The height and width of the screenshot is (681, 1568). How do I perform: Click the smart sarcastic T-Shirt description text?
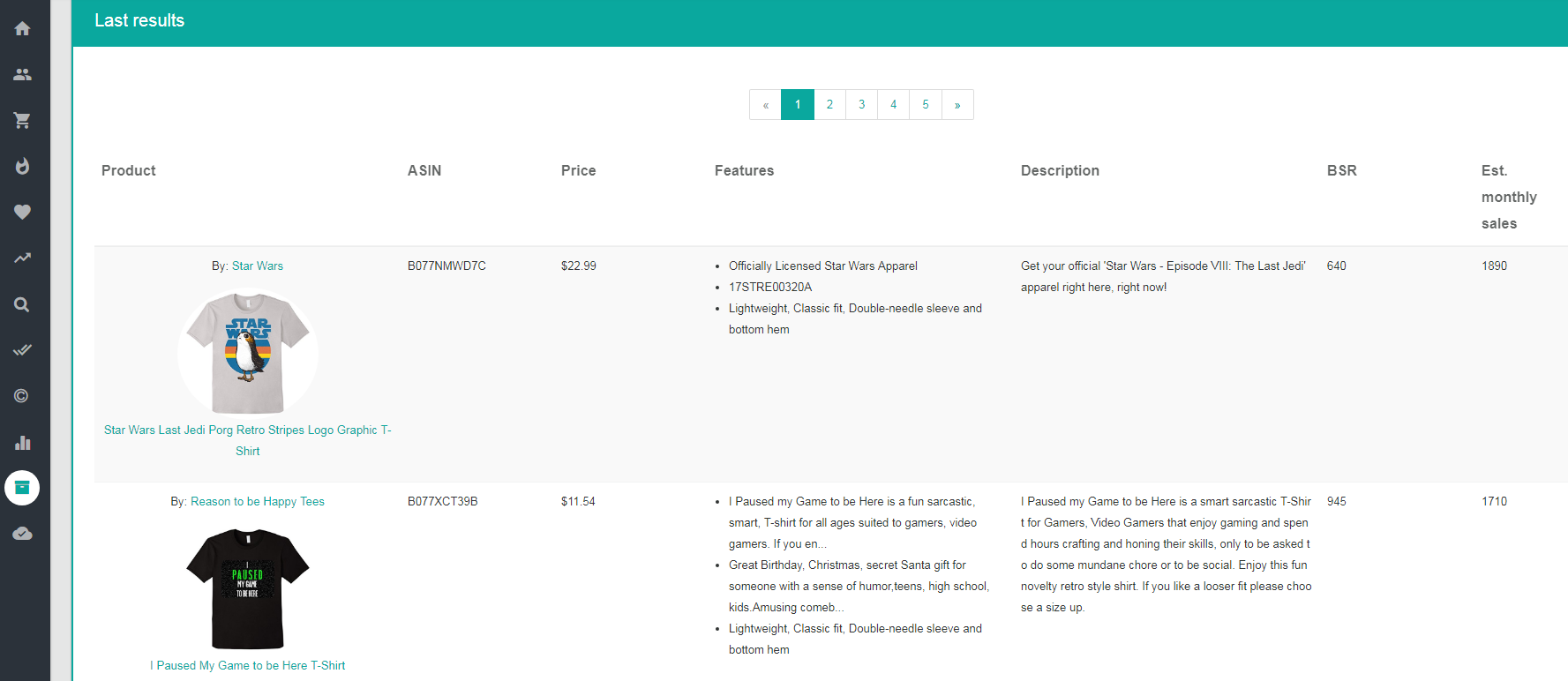pos(1167,554)
